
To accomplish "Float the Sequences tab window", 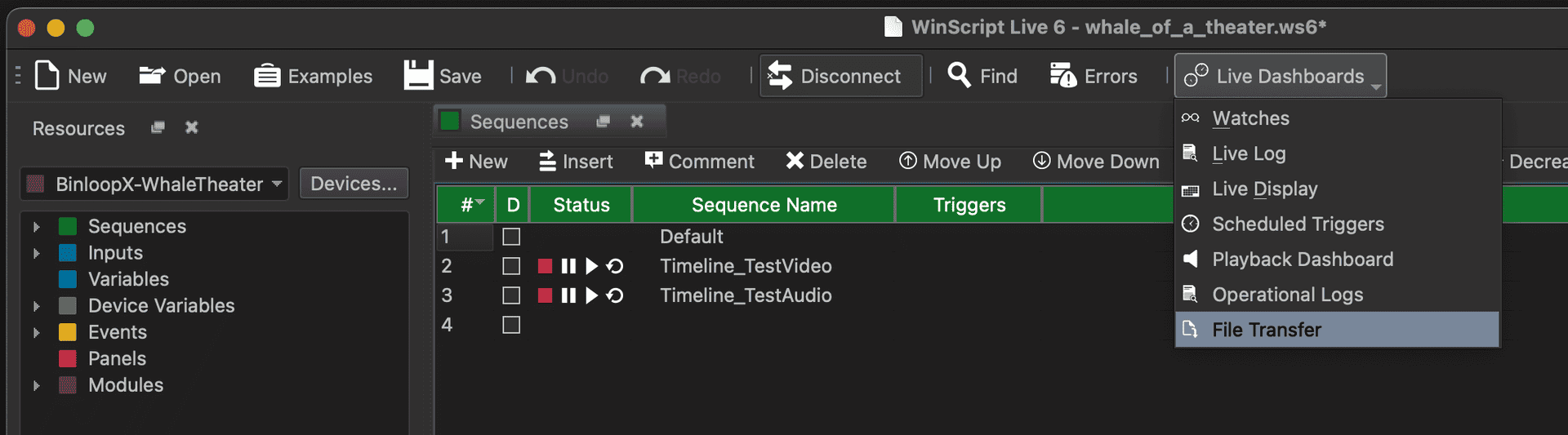I will [x=604, y=122].
